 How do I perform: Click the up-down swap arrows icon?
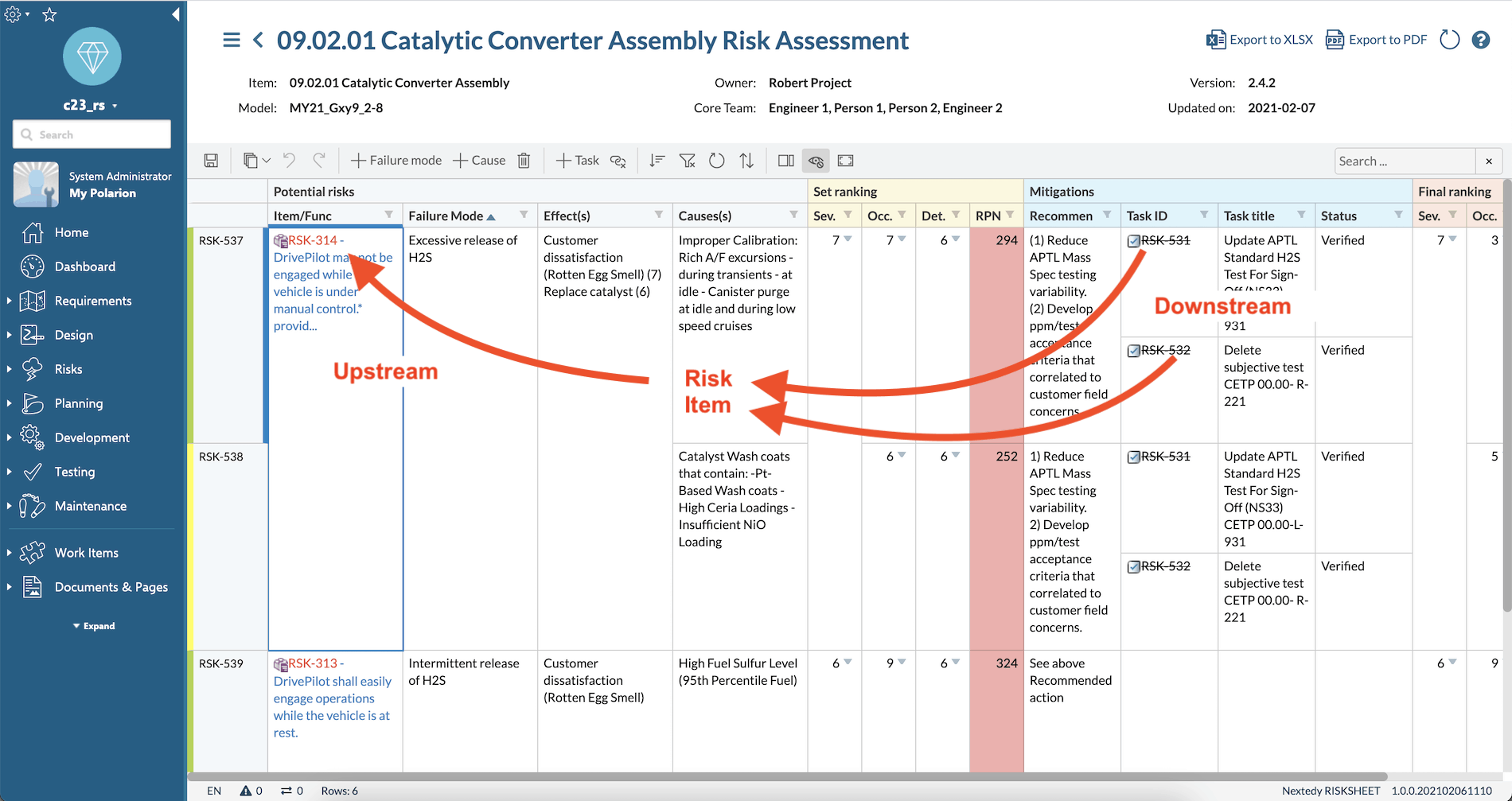tap(746, 161)
